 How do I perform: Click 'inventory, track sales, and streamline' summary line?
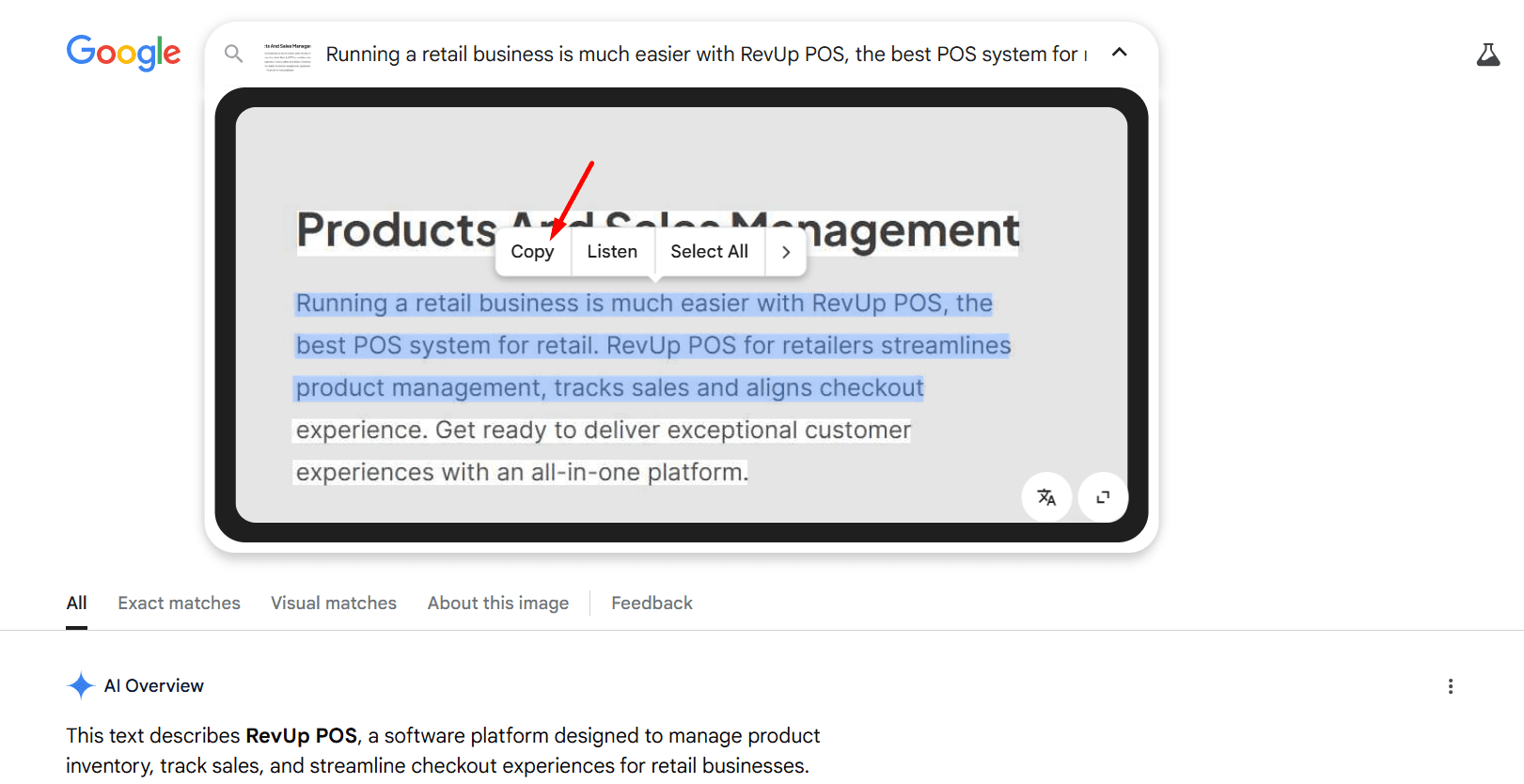437,766
